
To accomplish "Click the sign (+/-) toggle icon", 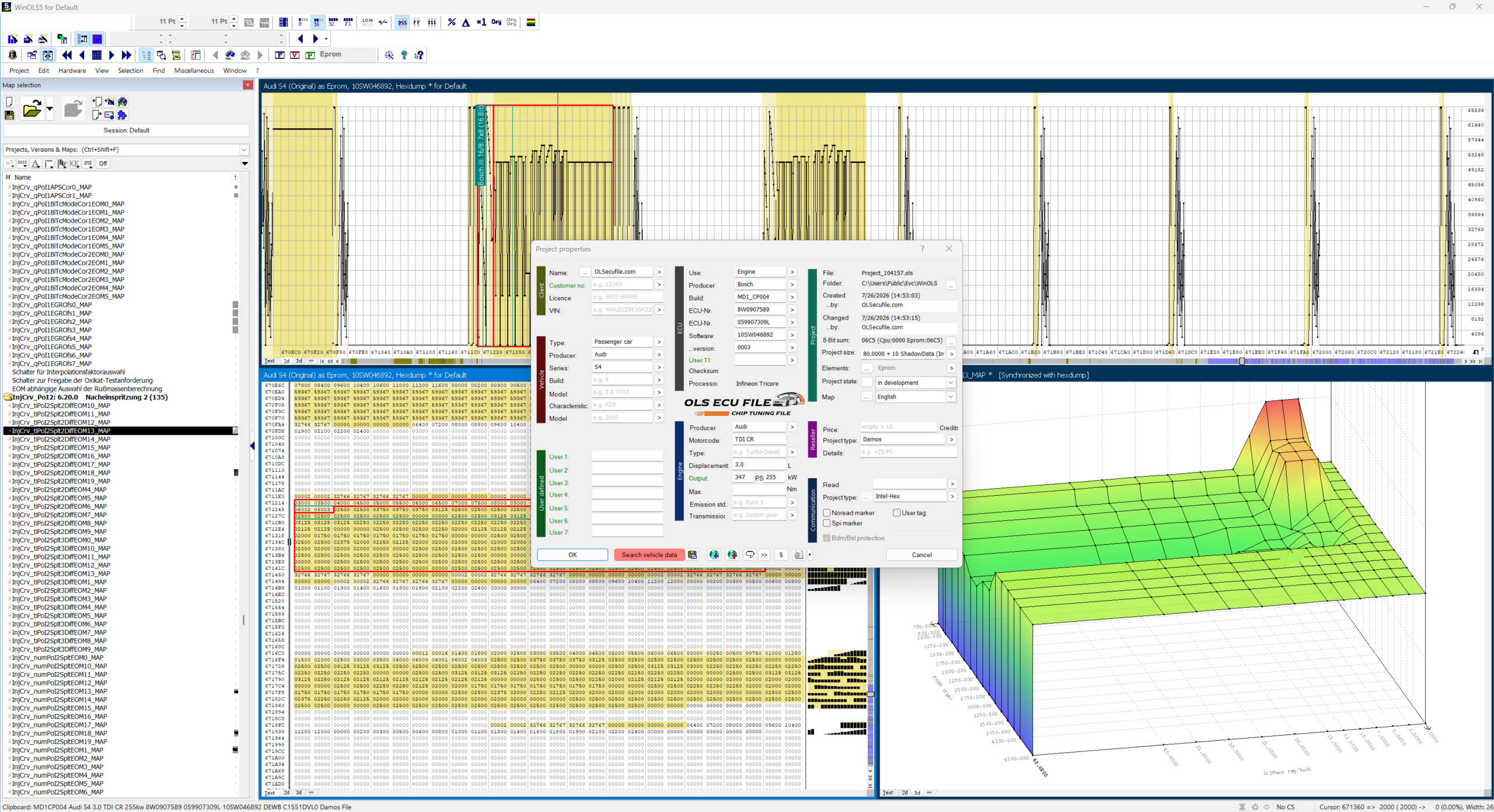I will 383,22.
